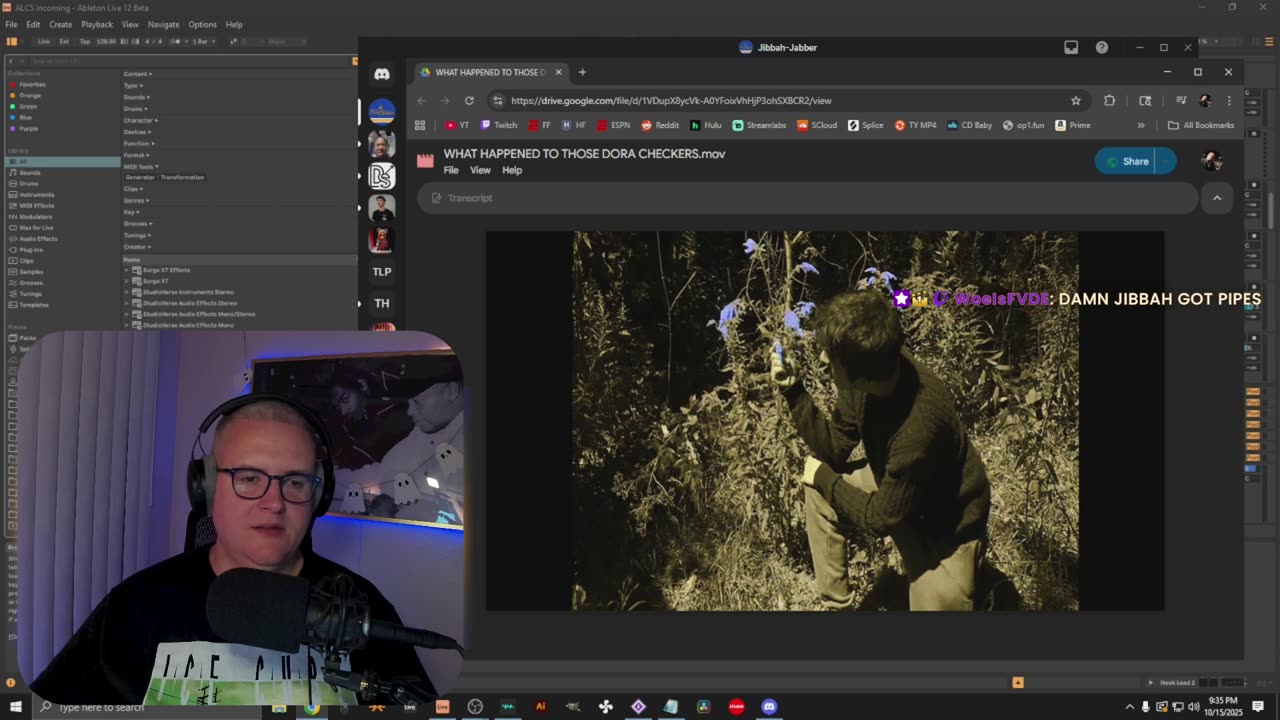Open the Hulu bookmark

pyautogui.click(x=706, y=125)
